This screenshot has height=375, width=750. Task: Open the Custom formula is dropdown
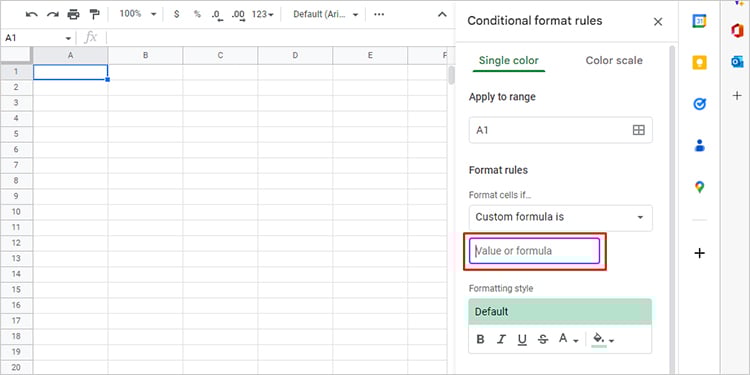[x=561, y=218]
